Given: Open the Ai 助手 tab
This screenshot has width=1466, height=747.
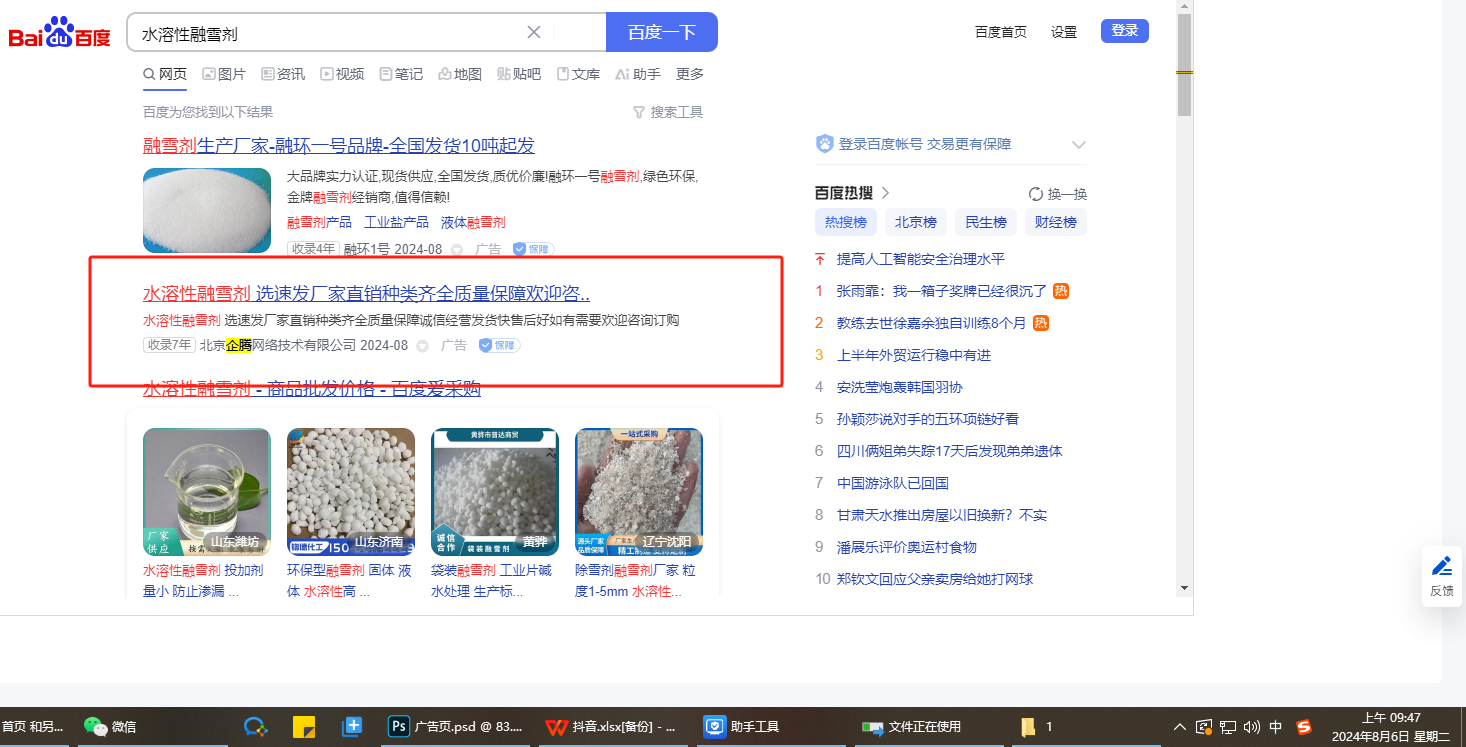Looking at the screenshot, I should (638, 74).
